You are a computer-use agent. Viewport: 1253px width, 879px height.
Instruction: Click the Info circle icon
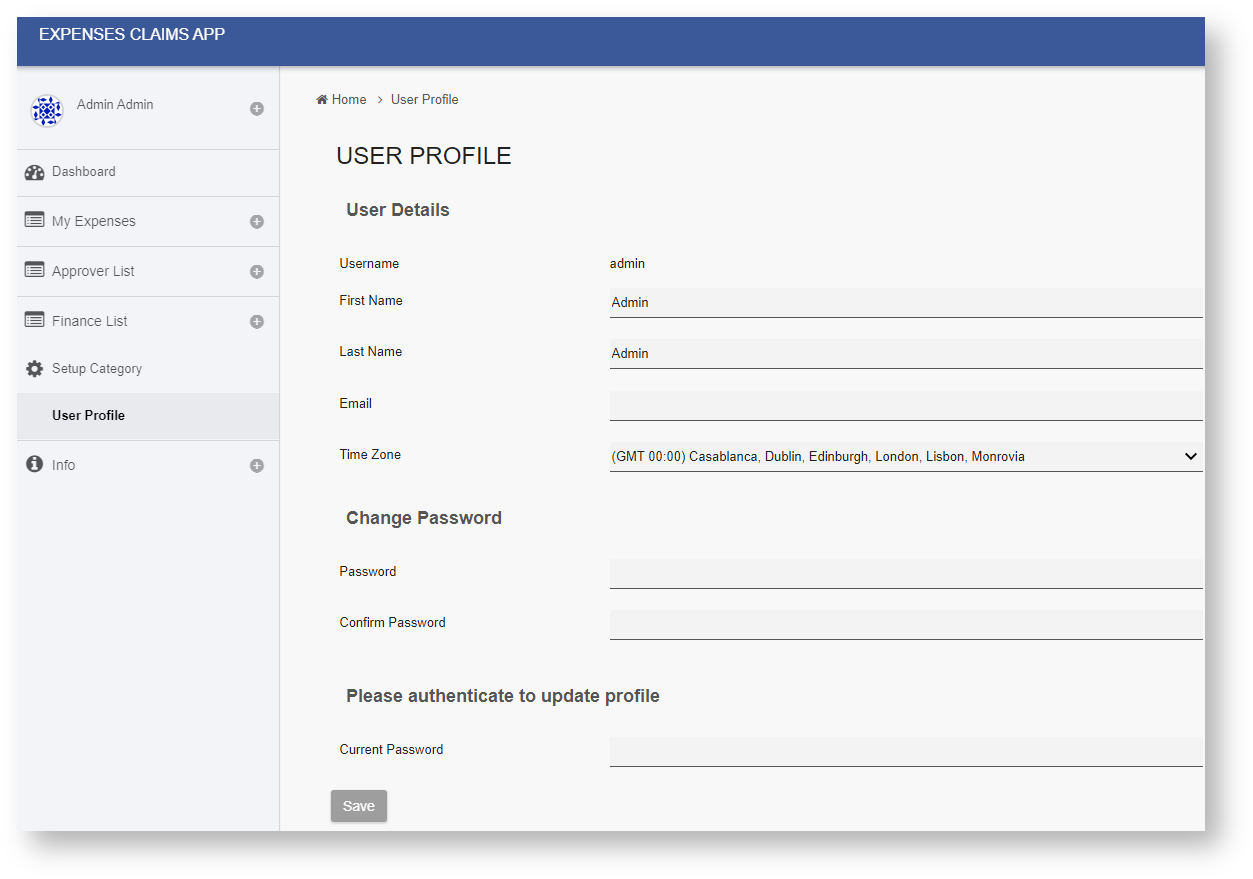35,464
